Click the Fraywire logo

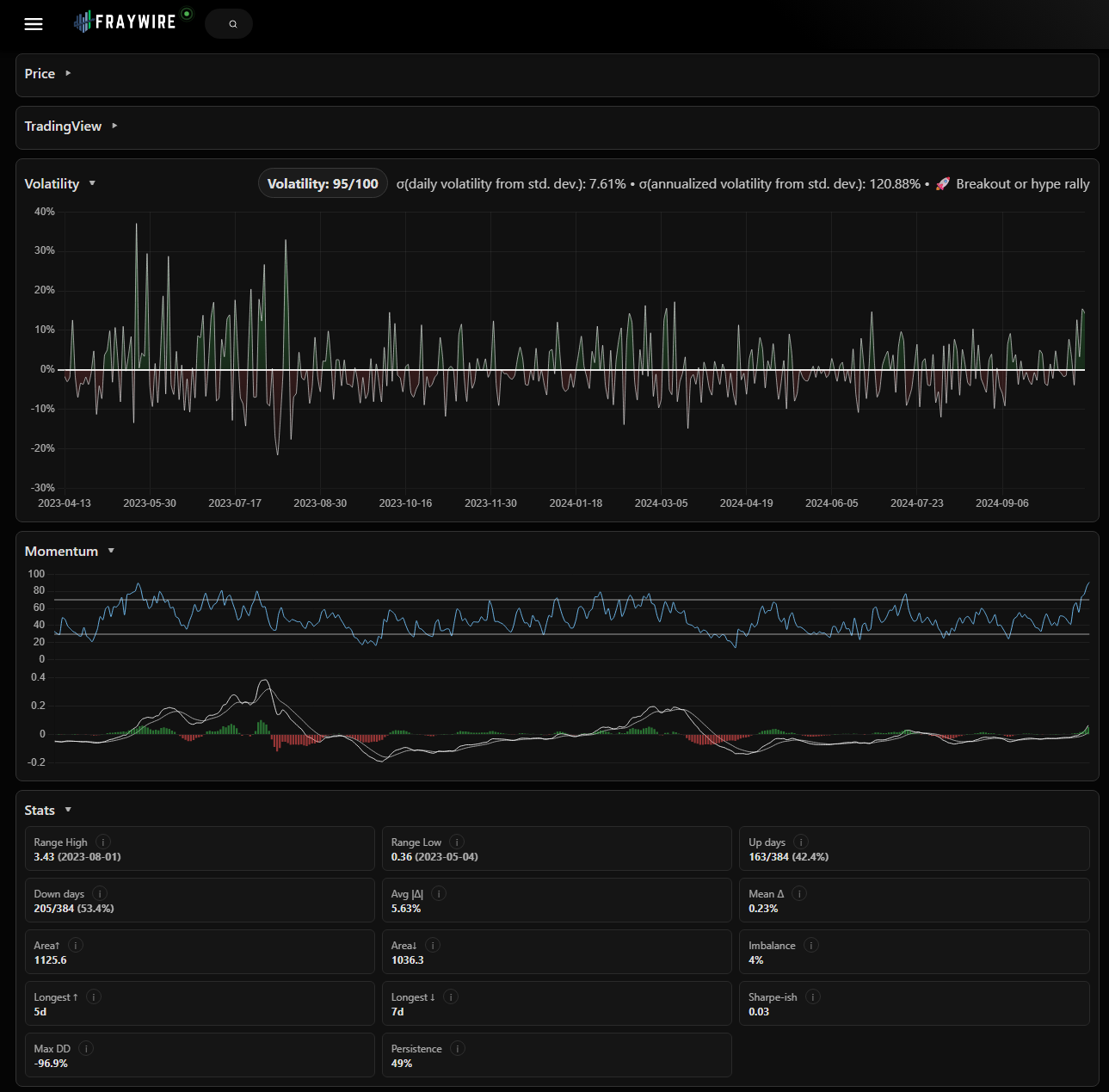(126, 22)
